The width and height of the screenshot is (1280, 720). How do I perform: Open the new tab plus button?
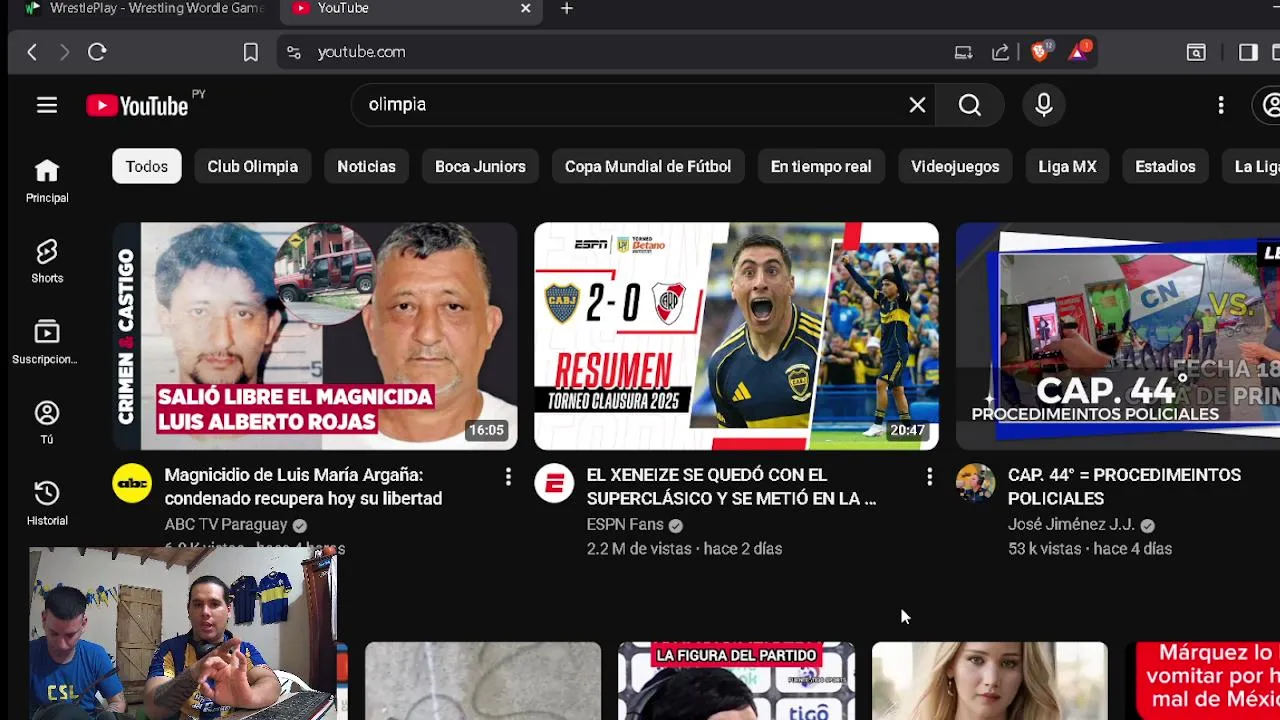[x=567, y=8]
